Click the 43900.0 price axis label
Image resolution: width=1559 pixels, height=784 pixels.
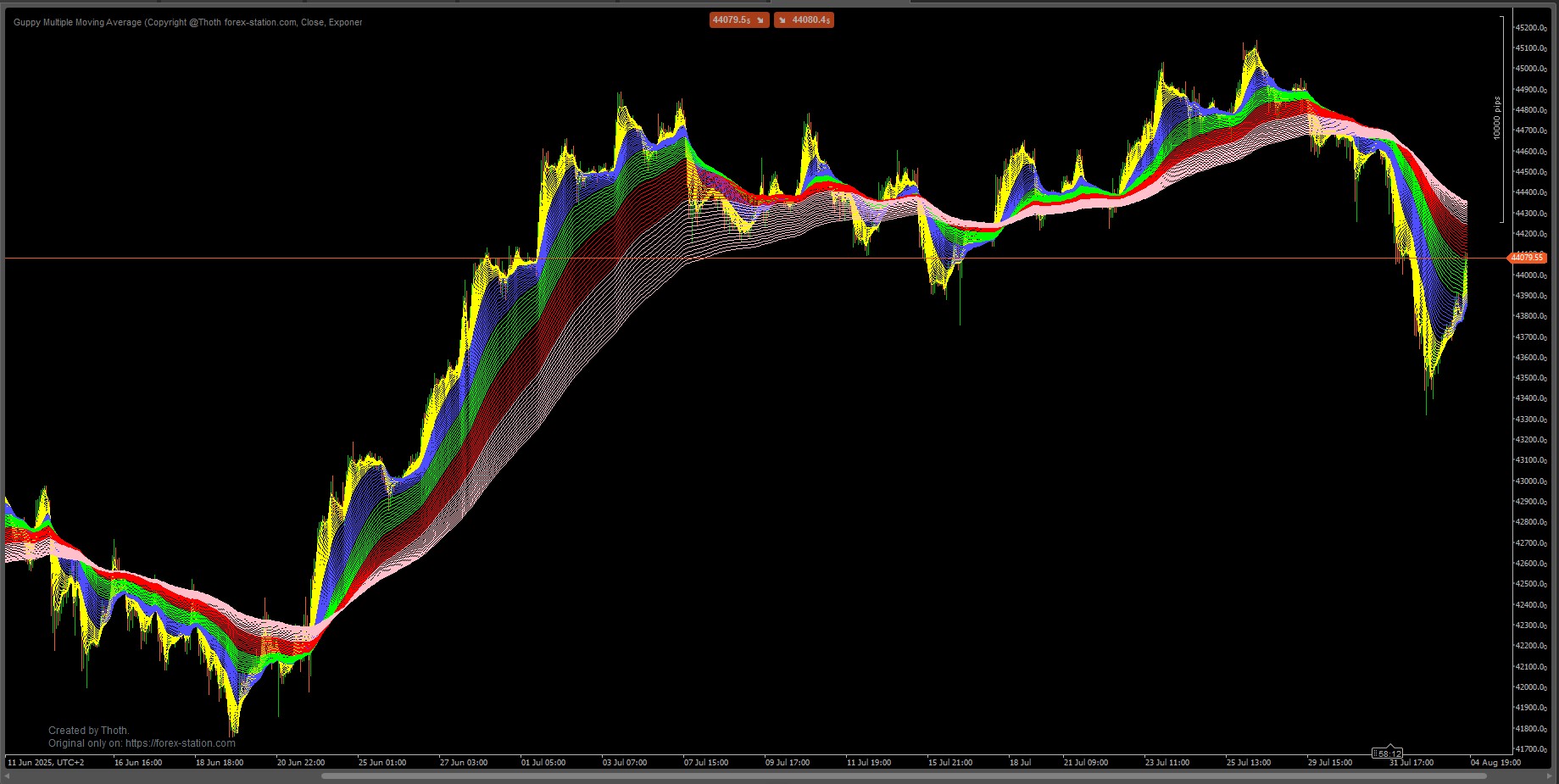click(x=1531, y=296)
